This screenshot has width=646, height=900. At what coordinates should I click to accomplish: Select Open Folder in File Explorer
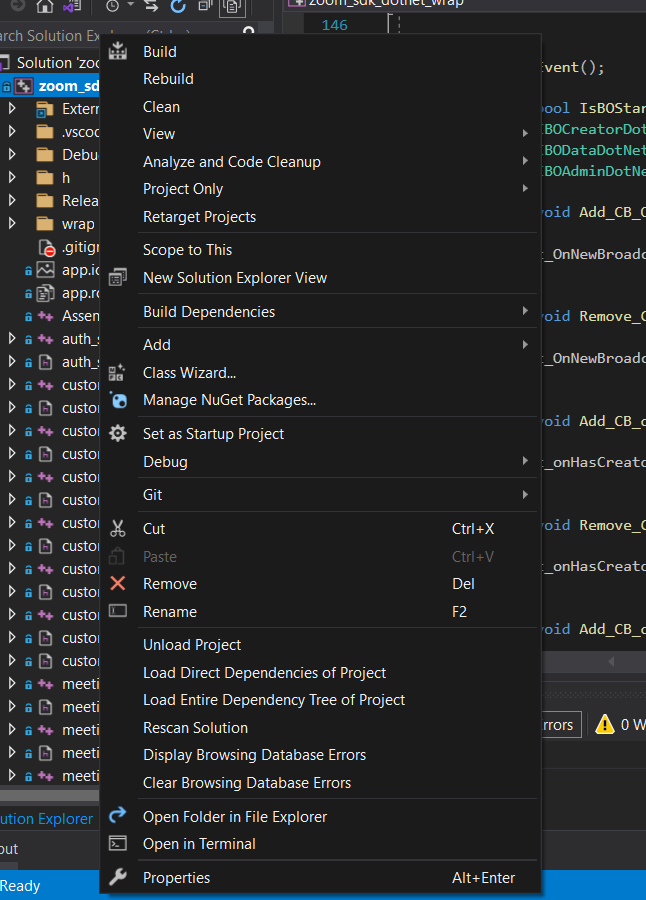(320, 817)
